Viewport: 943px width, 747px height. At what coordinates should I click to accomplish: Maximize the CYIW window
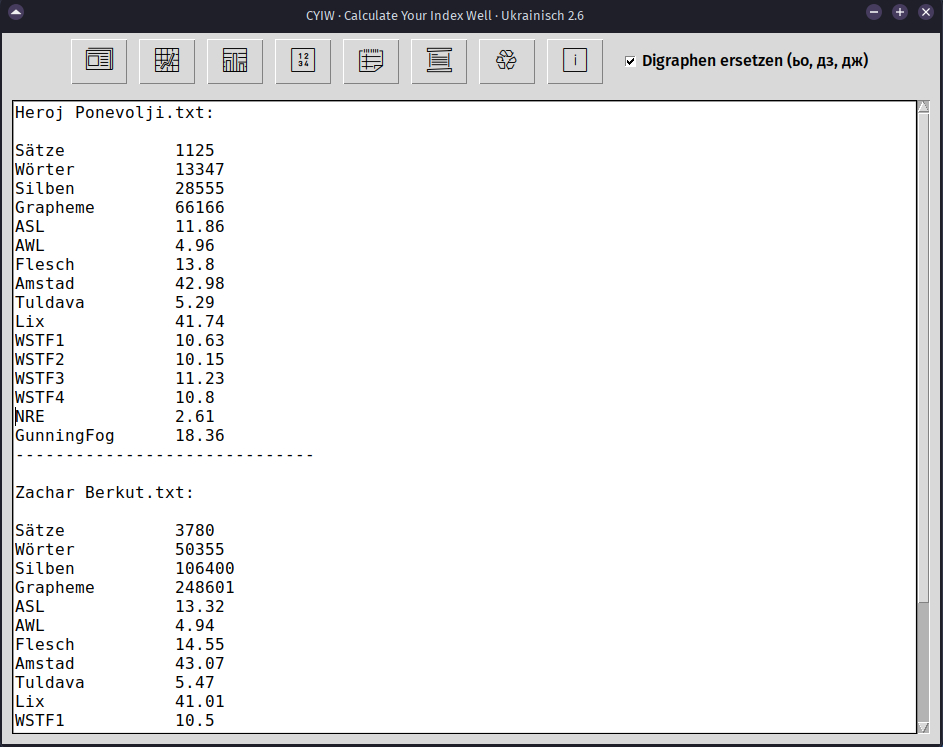(900, 13)
